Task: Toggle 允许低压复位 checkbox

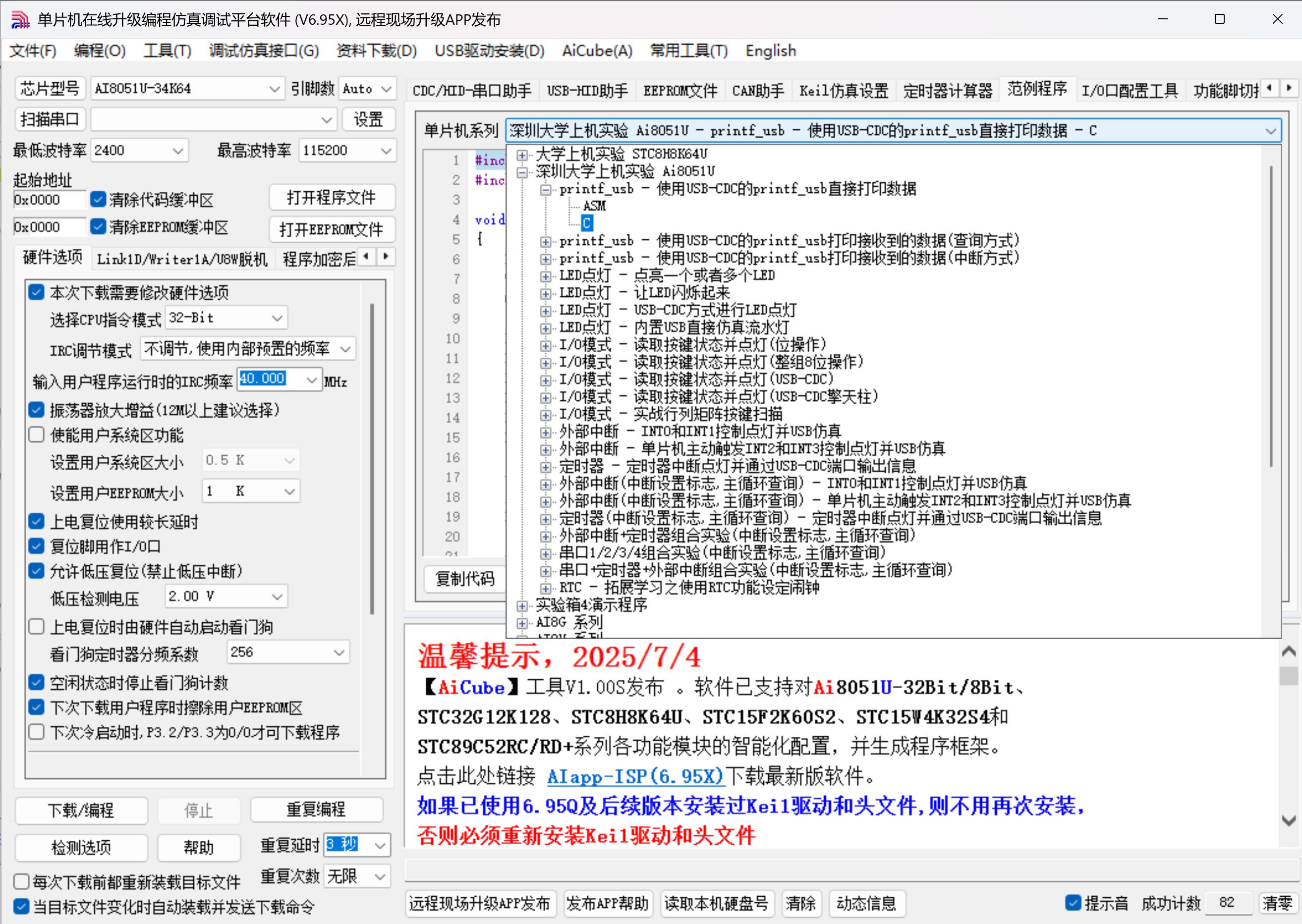Action: pos(36,571)
